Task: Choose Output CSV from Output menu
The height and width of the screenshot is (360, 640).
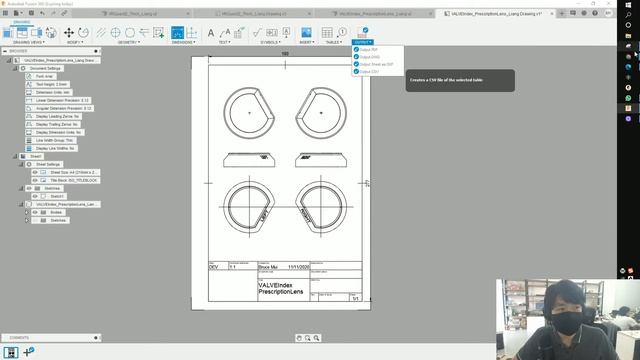Action: point(378,71)
